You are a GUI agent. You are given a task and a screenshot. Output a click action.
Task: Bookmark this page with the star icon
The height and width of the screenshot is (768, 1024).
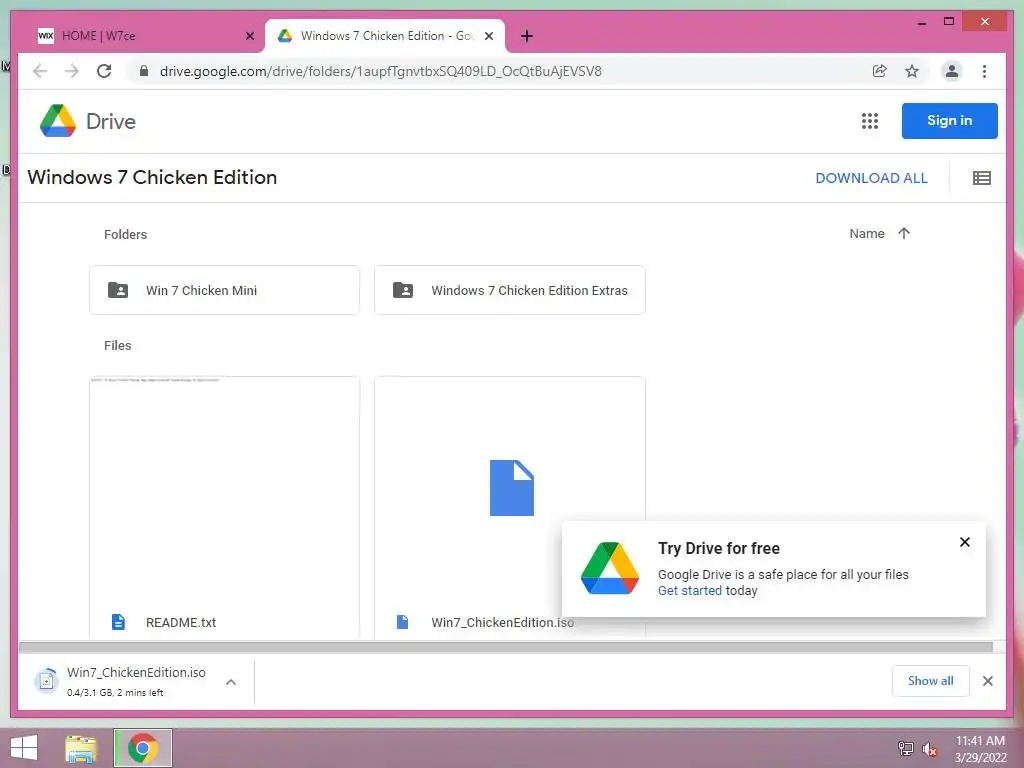click(x=912, y=71)
